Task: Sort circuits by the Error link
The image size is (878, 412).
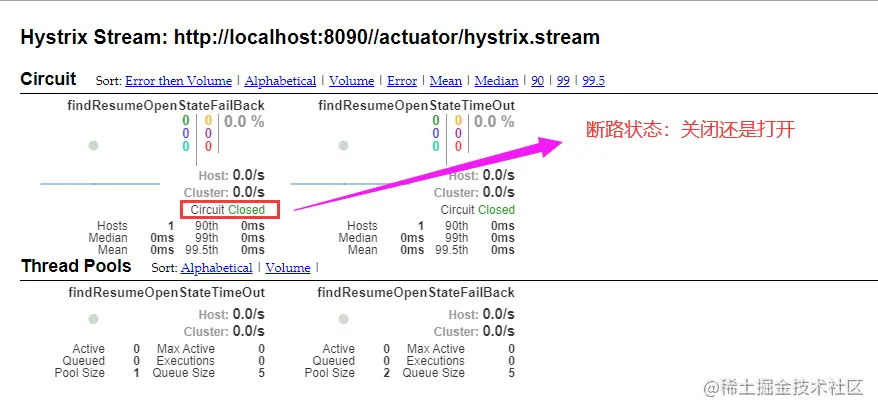Action: point(401,81)
